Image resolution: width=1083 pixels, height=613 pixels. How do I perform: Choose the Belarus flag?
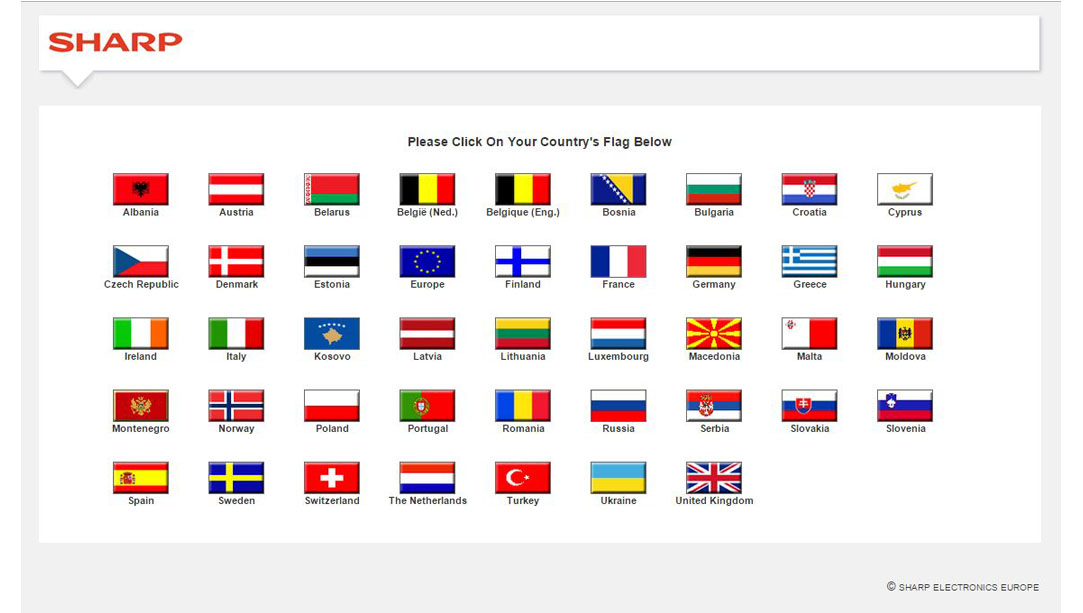pos(332,189)
